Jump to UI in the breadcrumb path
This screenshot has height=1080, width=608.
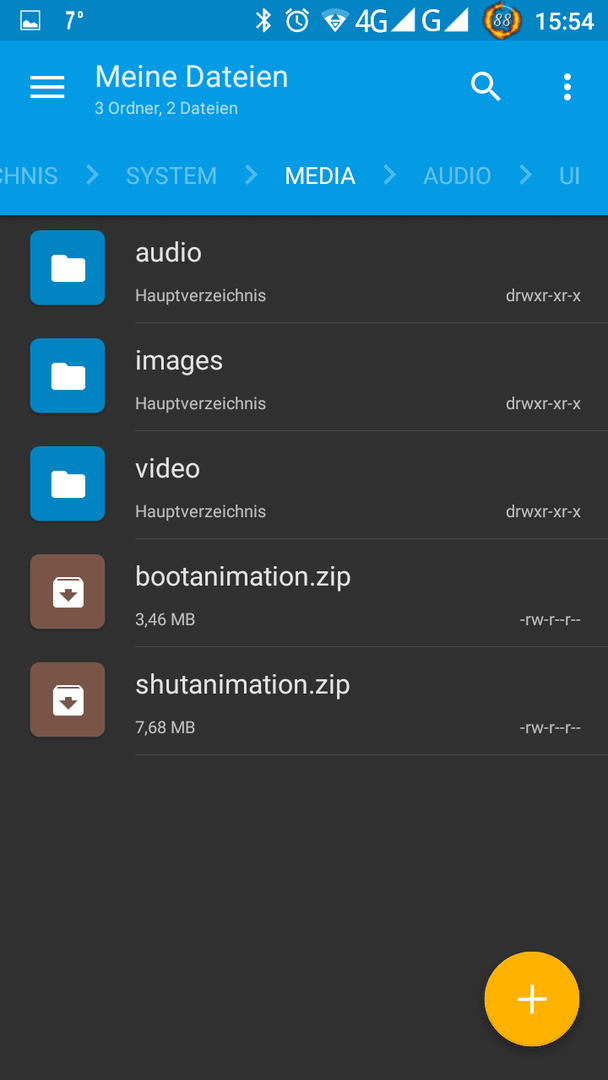tap(569, 176)
